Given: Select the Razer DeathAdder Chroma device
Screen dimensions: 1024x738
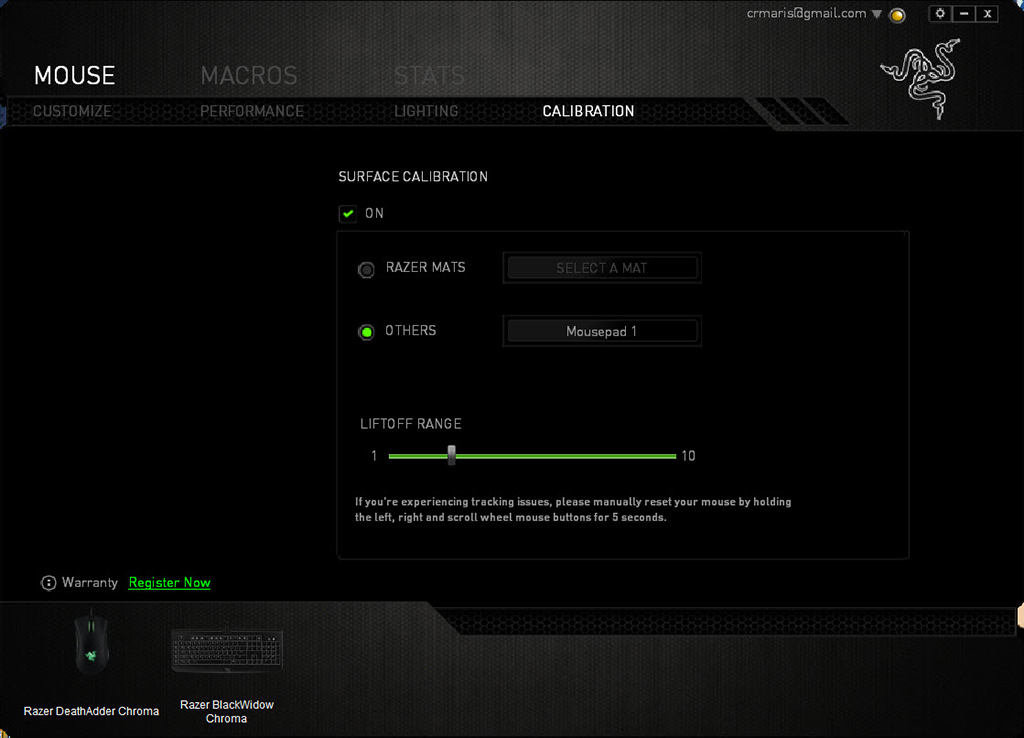Looking at the screenshot, I should [x=91, y=644].
